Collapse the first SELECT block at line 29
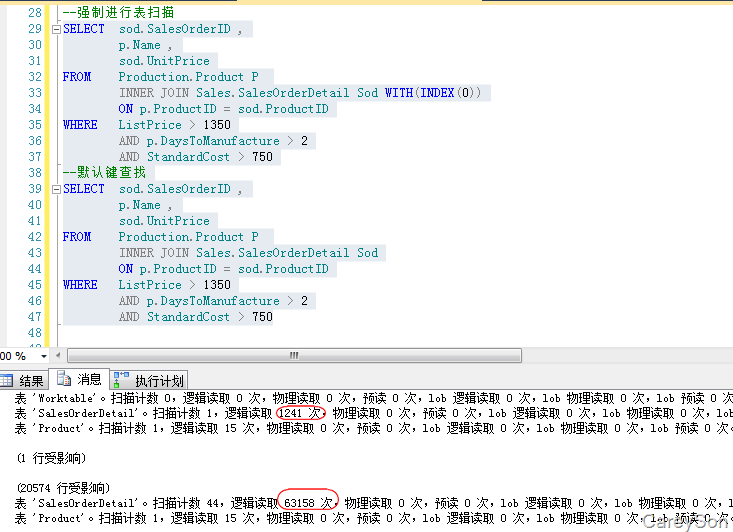733x532 pixels. point(56,29)
